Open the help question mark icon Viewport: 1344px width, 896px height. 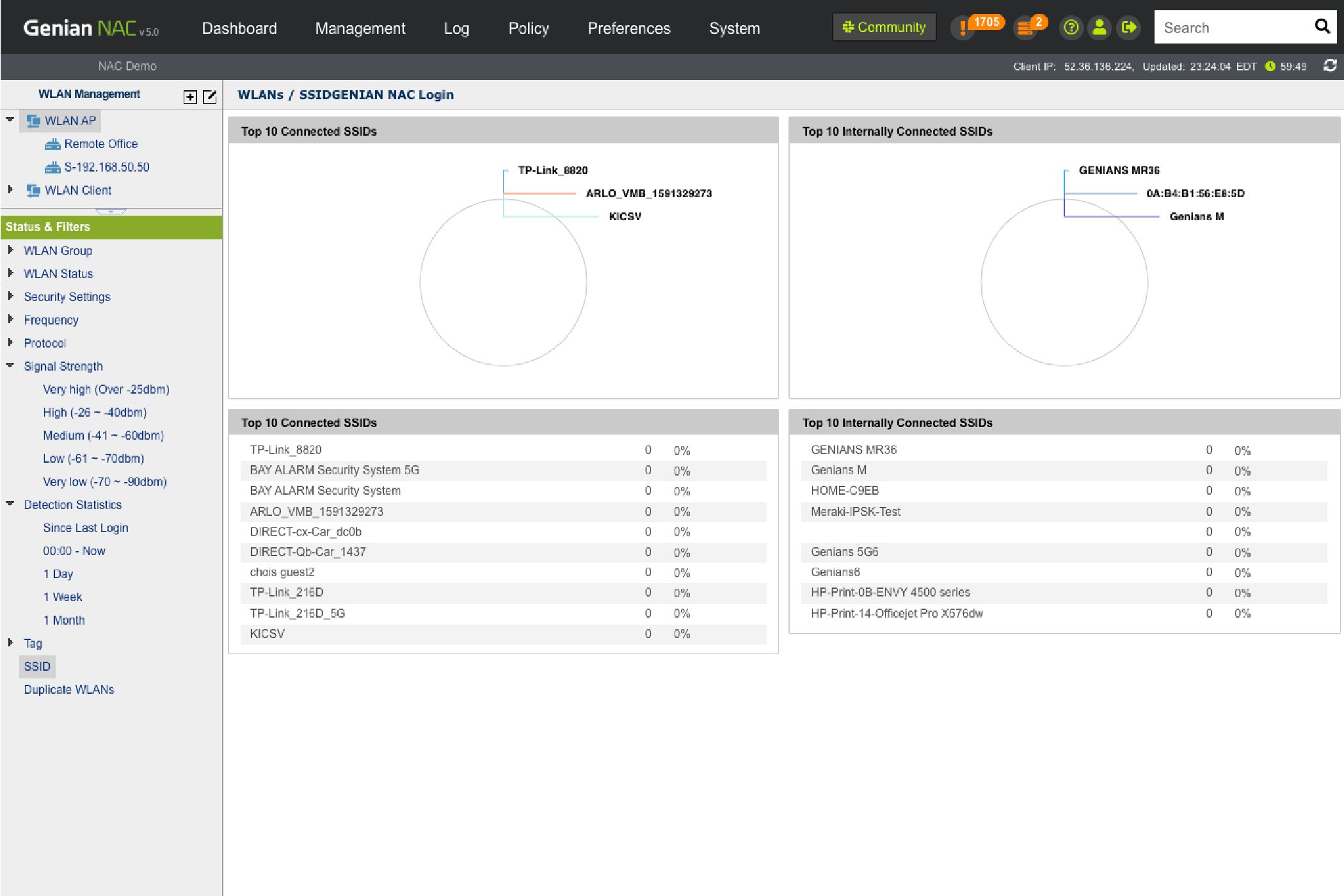coord(1071,28)
